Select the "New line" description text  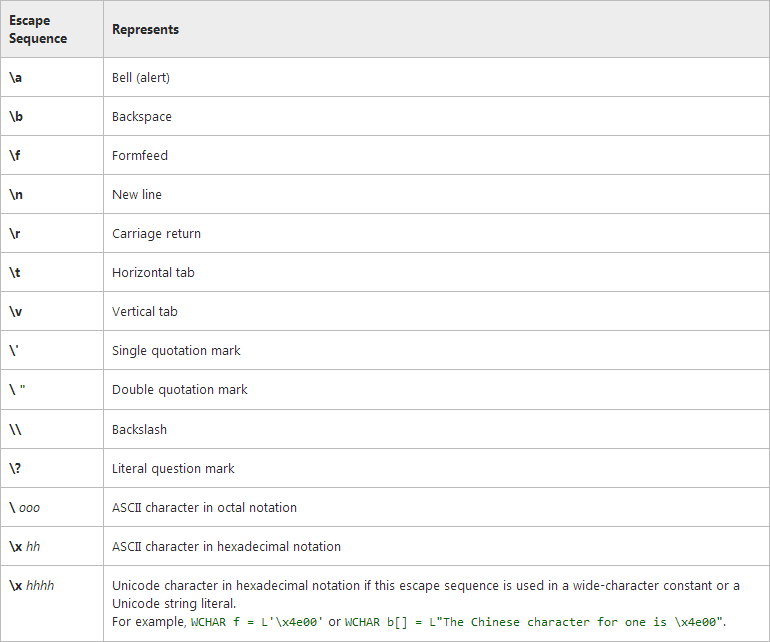[137, 194]
